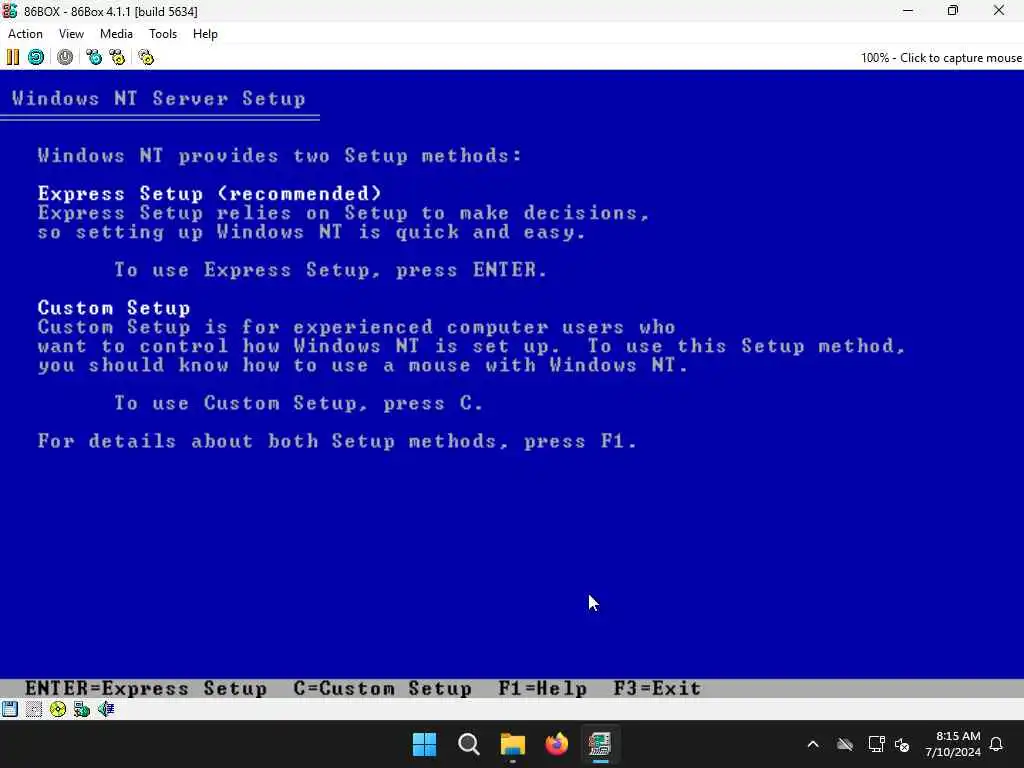The height and width of the screenshot is (768, 1024).
Task: Click the teal hard reset icon
Action: point(36,57)
